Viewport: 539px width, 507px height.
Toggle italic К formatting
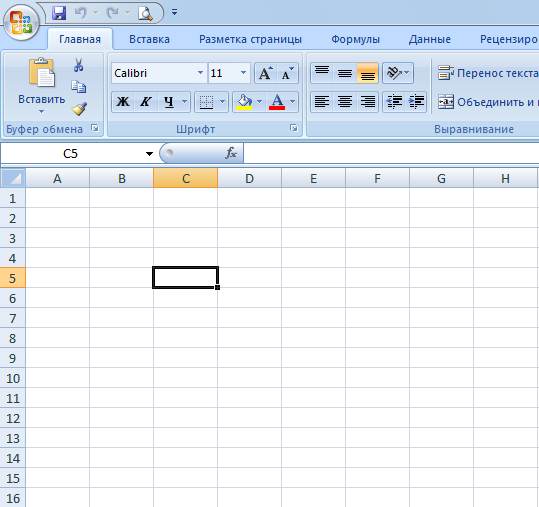pyautogui.click(x=146, y=102)
